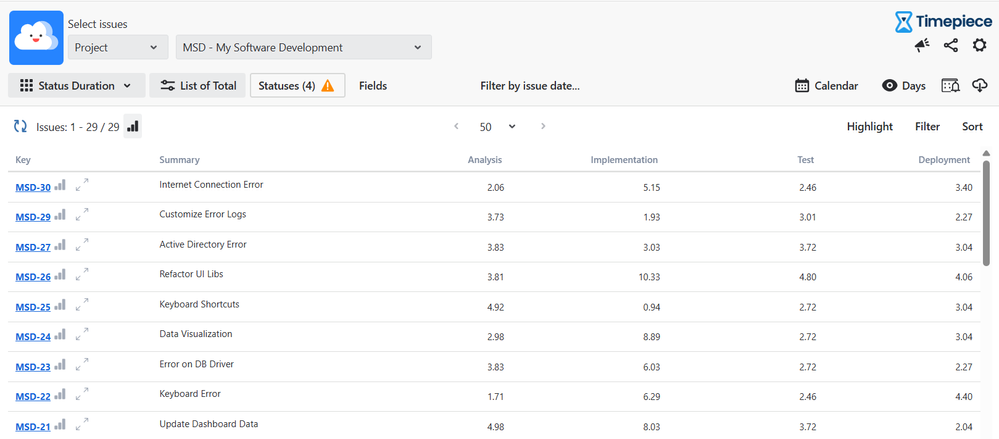Click the cloud app logo icon

(36, 38)
